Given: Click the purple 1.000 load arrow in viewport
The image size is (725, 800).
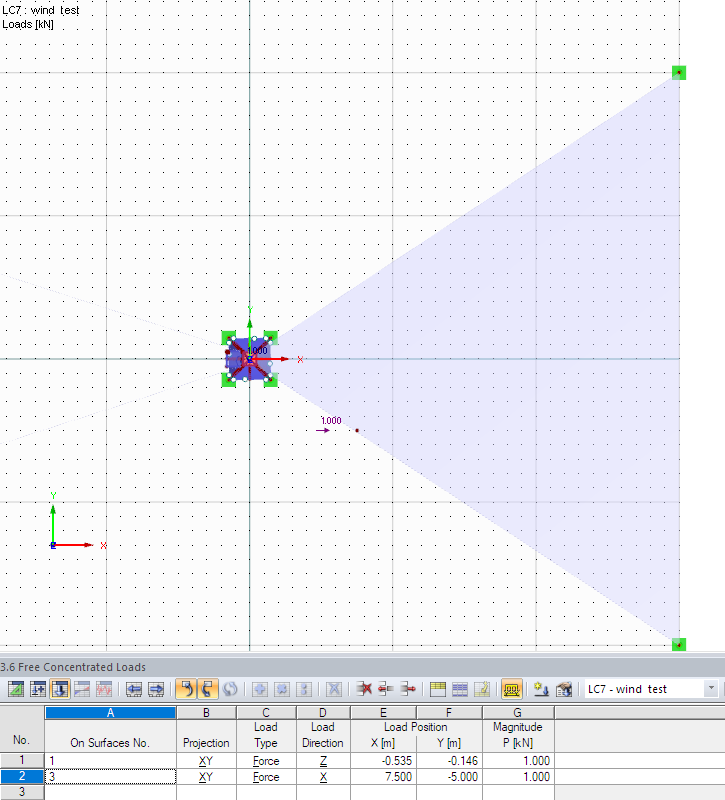Looking at the screenshot, I should (323, 431).
